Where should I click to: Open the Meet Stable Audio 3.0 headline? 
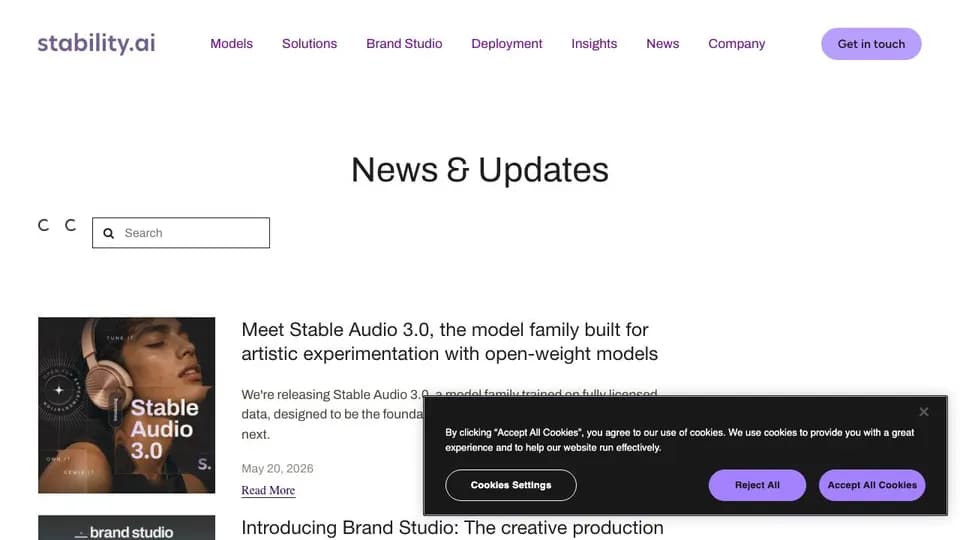click(449, 342)
